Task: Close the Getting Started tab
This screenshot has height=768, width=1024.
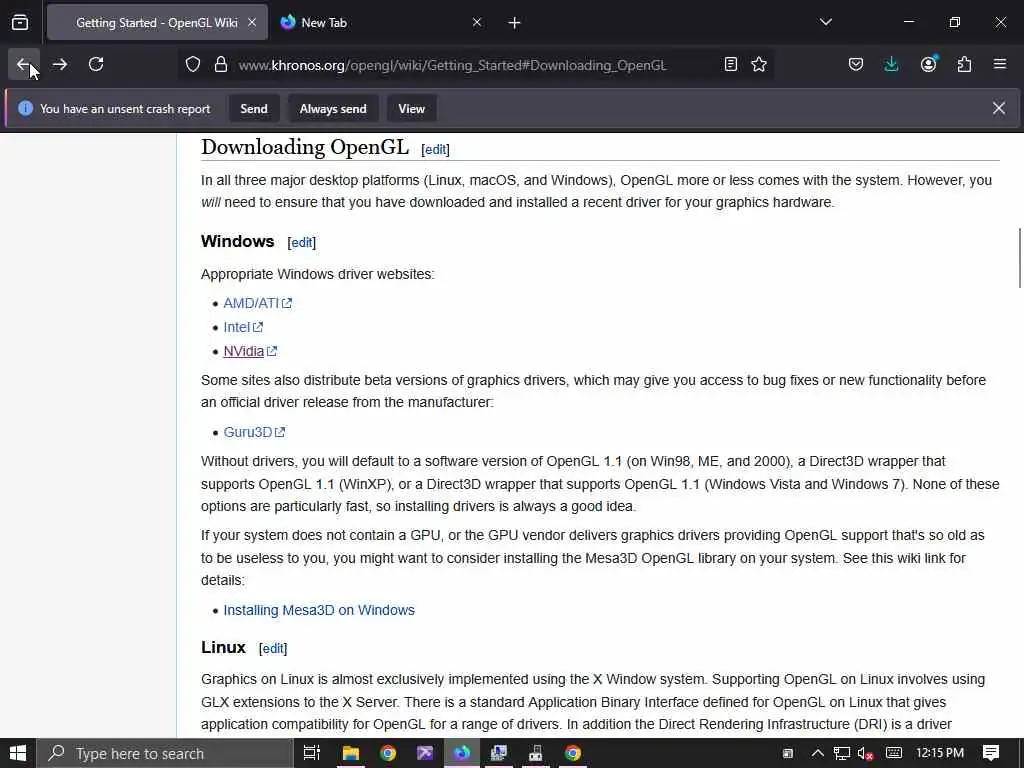Action: click(x=252, y=23)
